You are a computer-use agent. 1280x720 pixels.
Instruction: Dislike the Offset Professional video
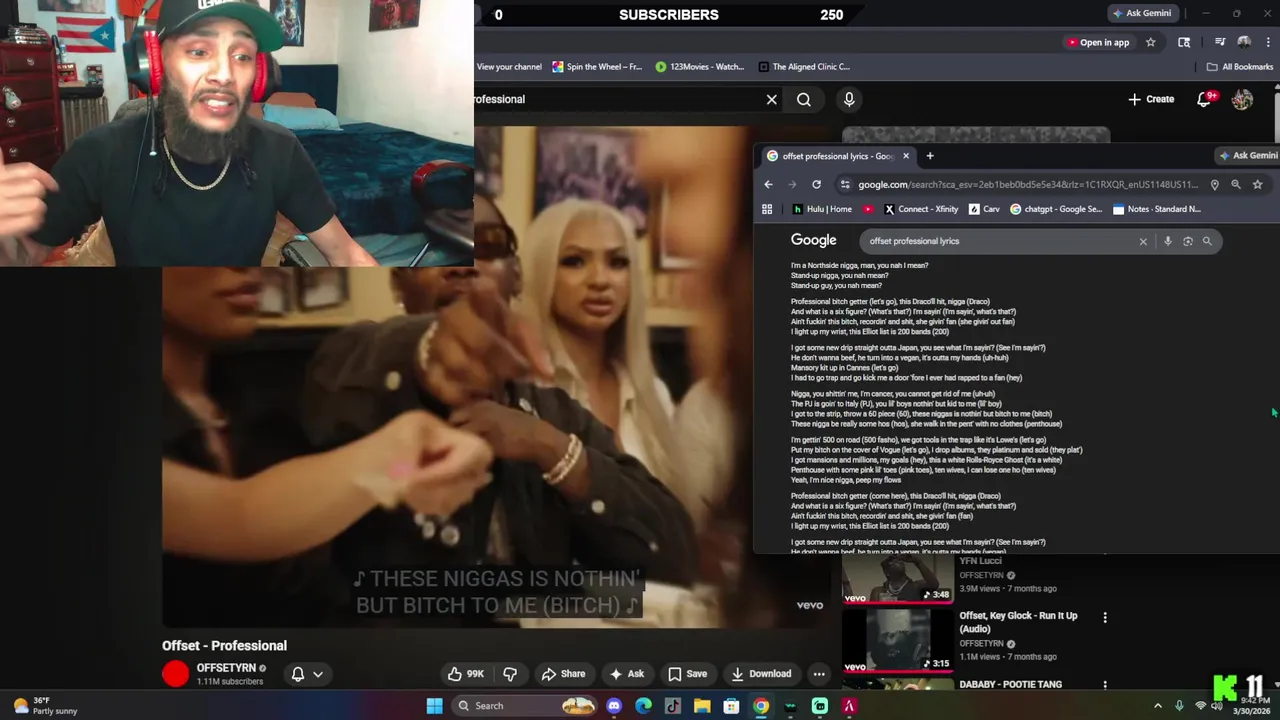tap(510, 674)
